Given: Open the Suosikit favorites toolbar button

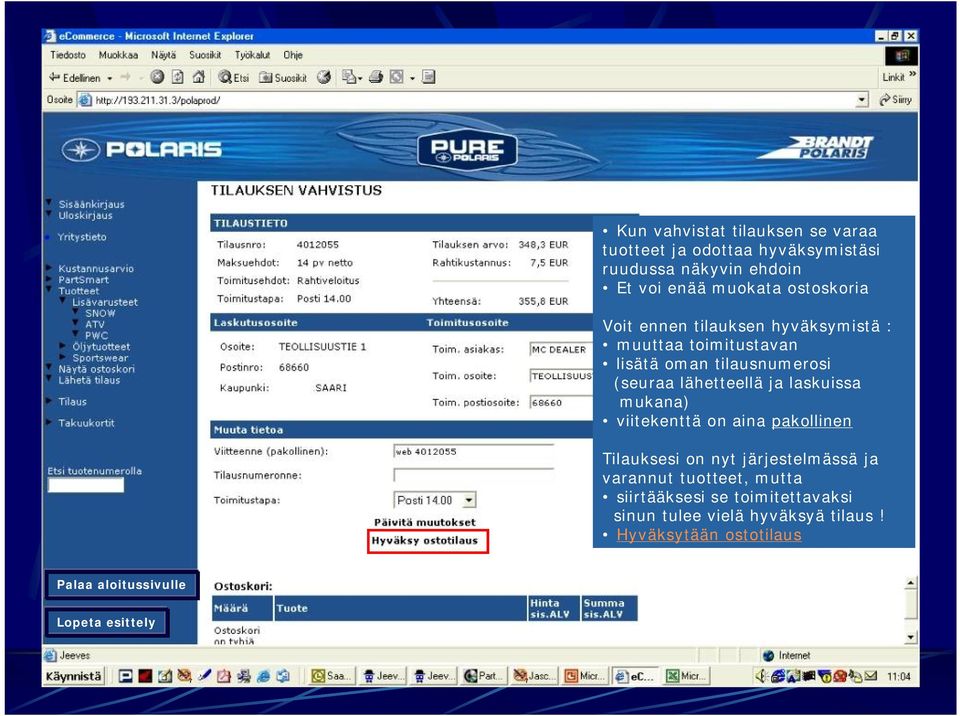Looking at the screenshot, I should [x=283, y=77].
